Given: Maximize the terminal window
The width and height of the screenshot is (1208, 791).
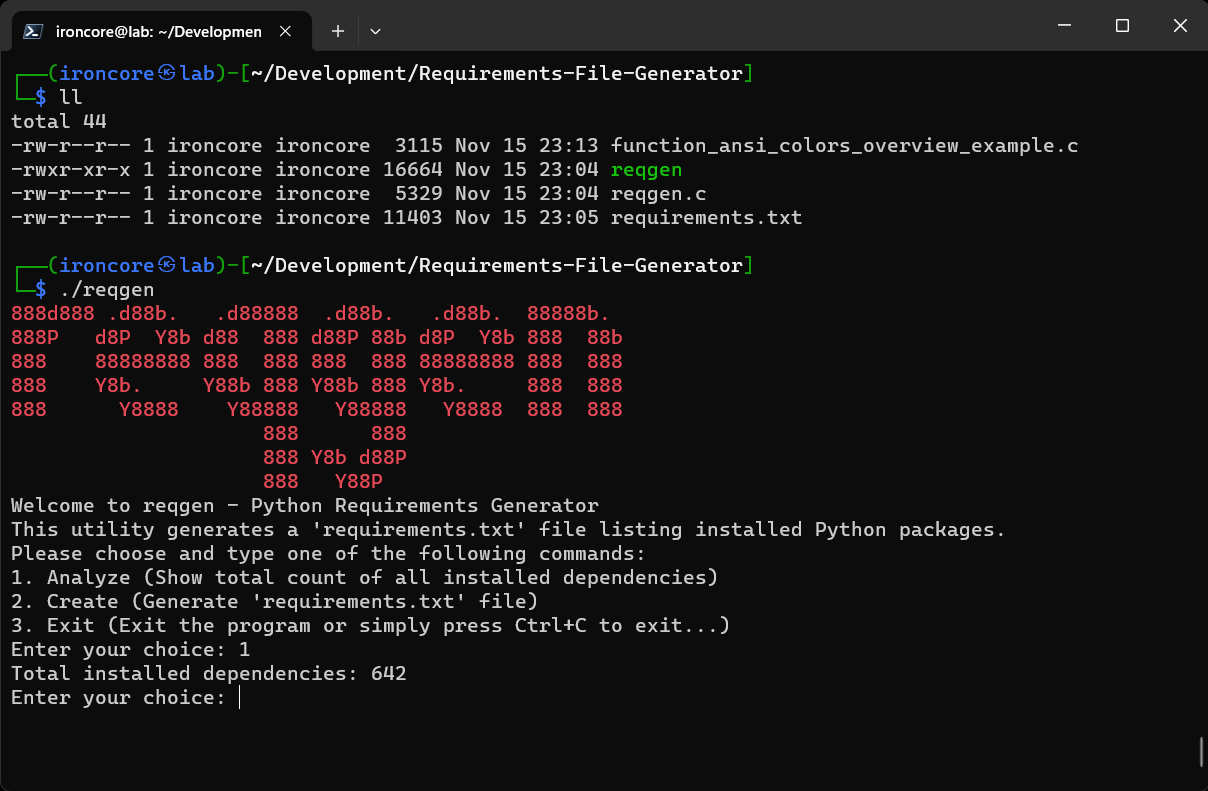Looking at the screenshot, I should 1122,25.
